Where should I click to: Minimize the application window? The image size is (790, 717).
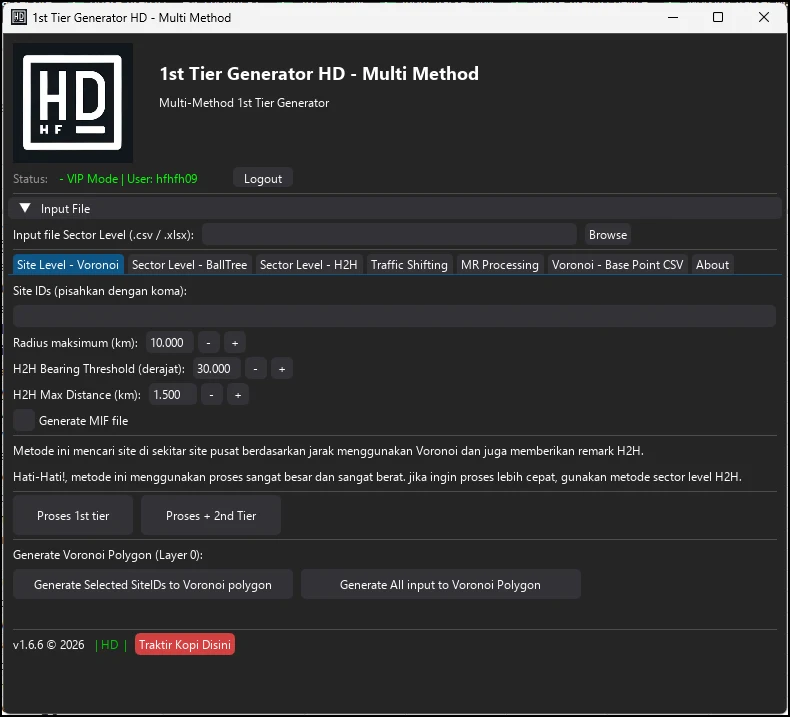pyautogui.click(x=673, y=17)
